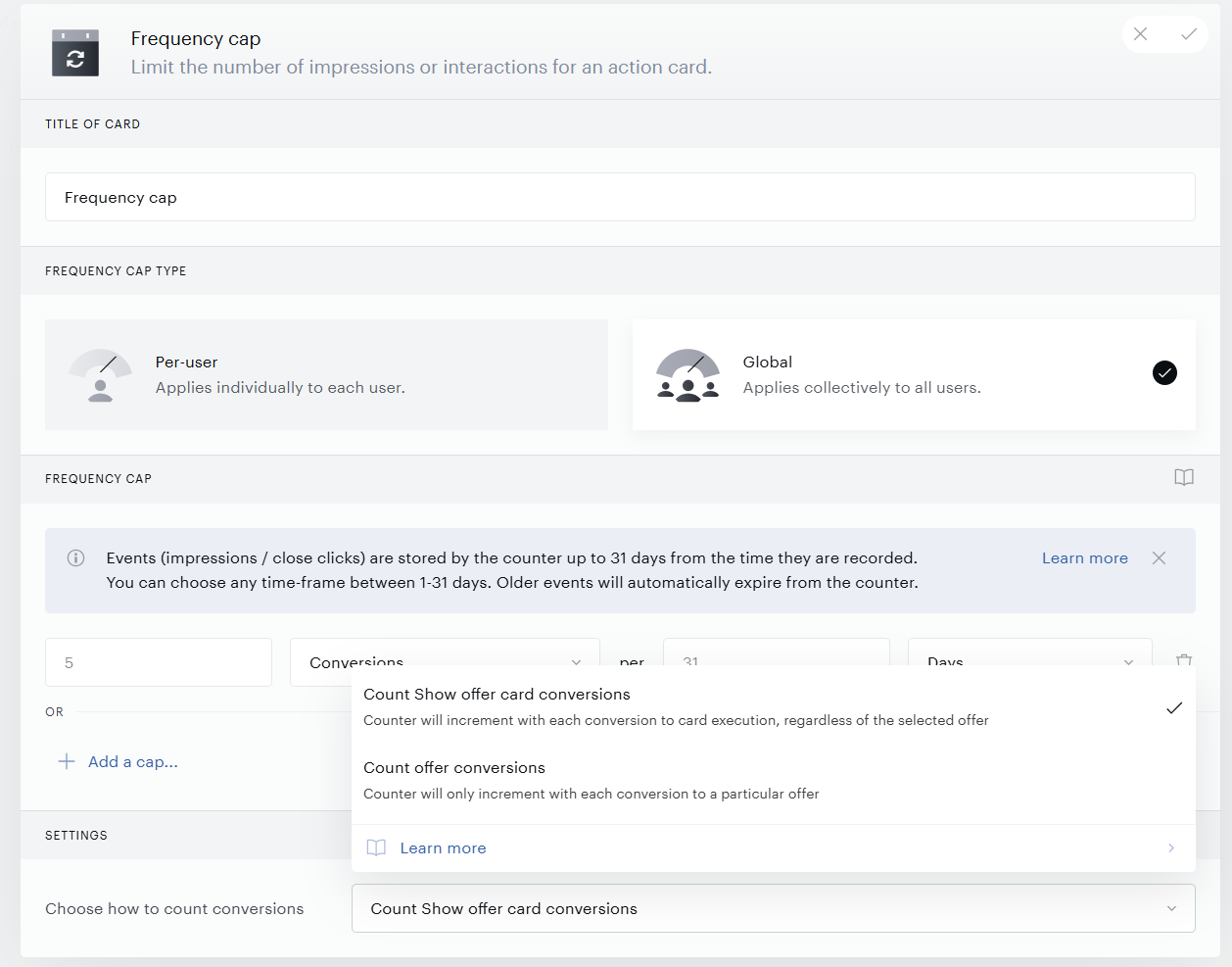Open Learn more in the dropdown footer
Screen dimensions: 1232x967
[x=774, y=848]
